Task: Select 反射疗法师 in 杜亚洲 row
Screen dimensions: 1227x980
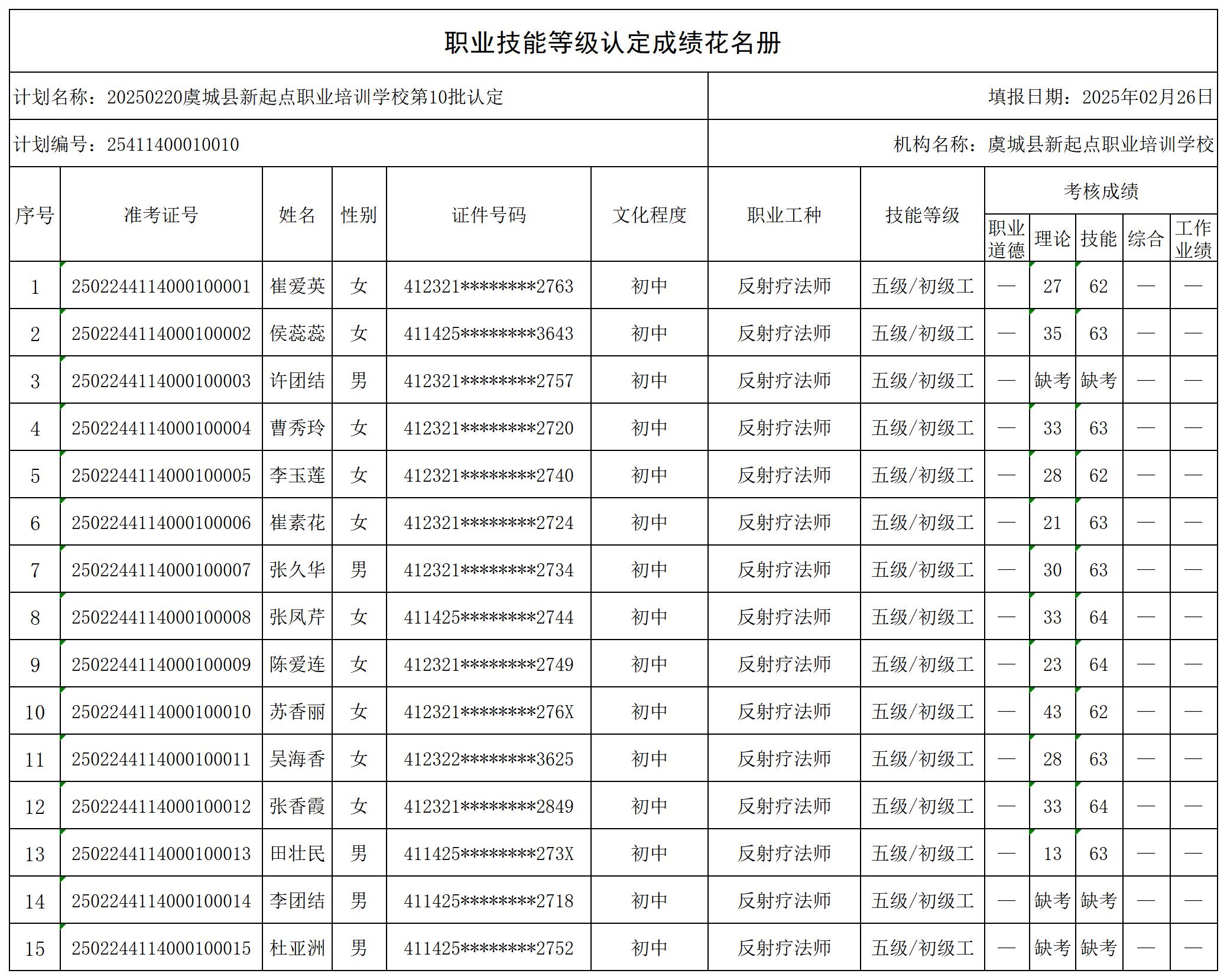Action: (784, 948)
